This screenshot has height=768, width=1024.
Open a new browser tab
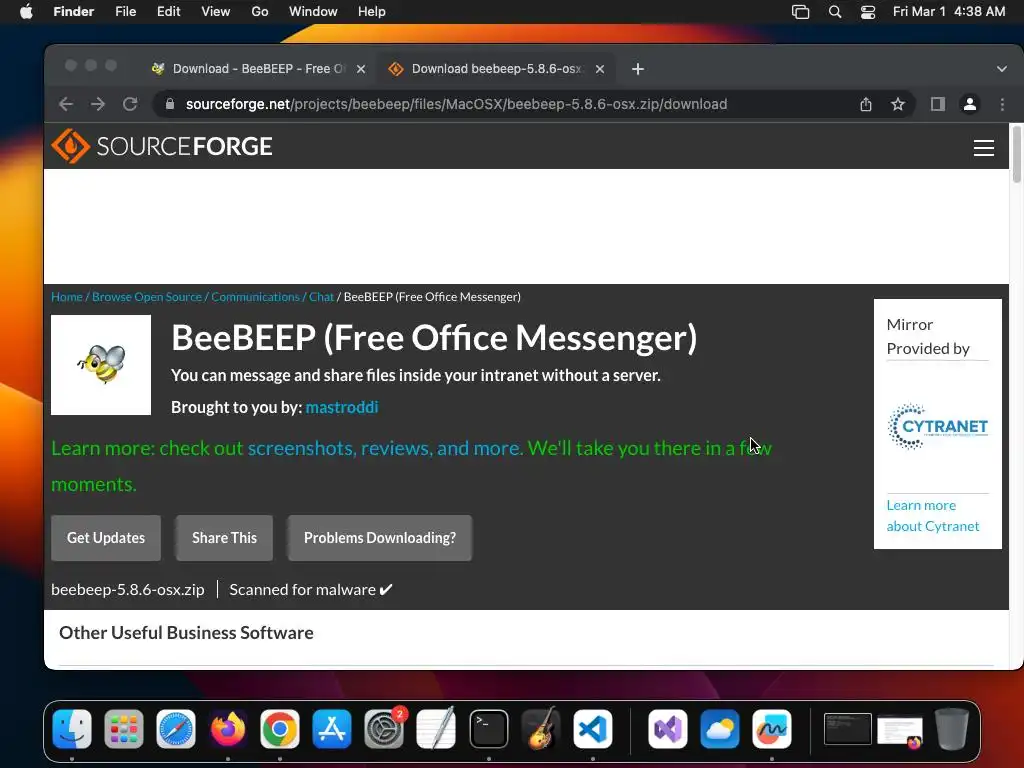[x=638, y=69]
